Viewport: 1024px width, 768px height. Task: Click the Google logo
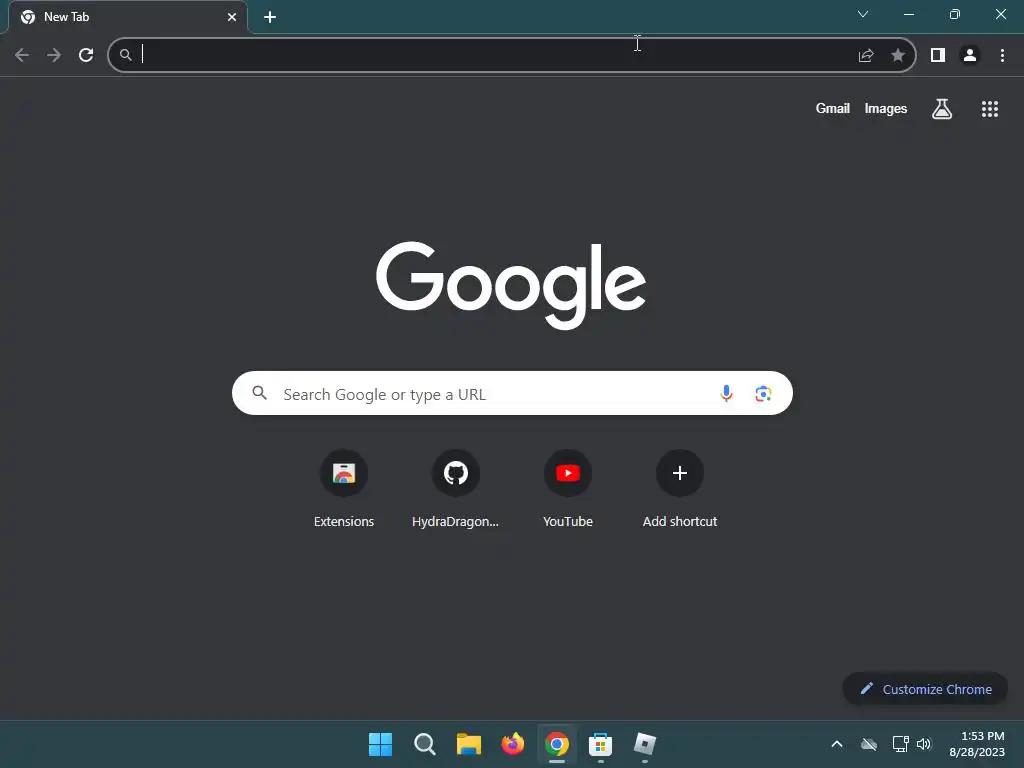click(511, 285)
